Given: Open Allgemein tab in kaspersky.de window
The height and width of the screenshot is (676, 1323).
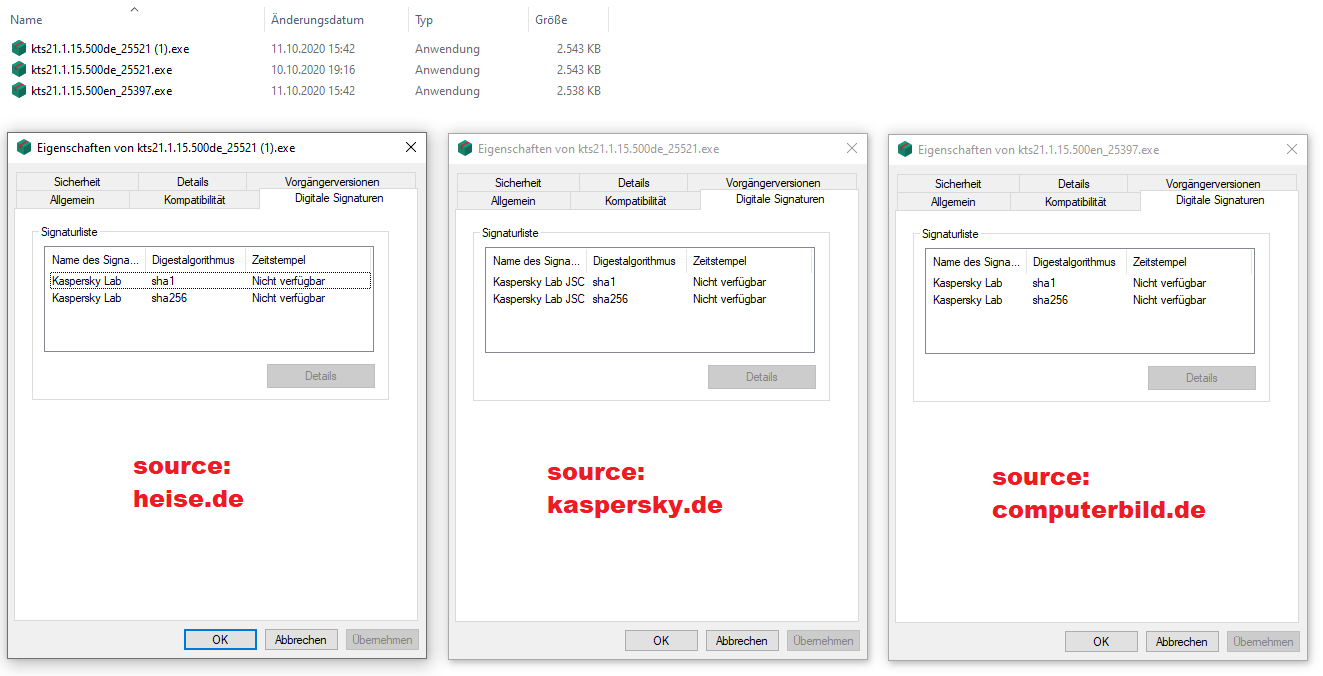Looking at the screenshot, I should [x=513, y=201].
